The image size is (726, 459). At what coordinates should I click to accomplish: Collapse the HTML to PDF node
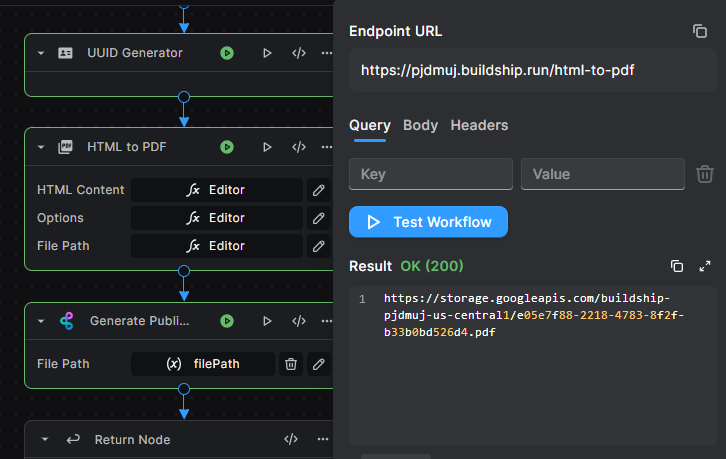coord(41,147)
